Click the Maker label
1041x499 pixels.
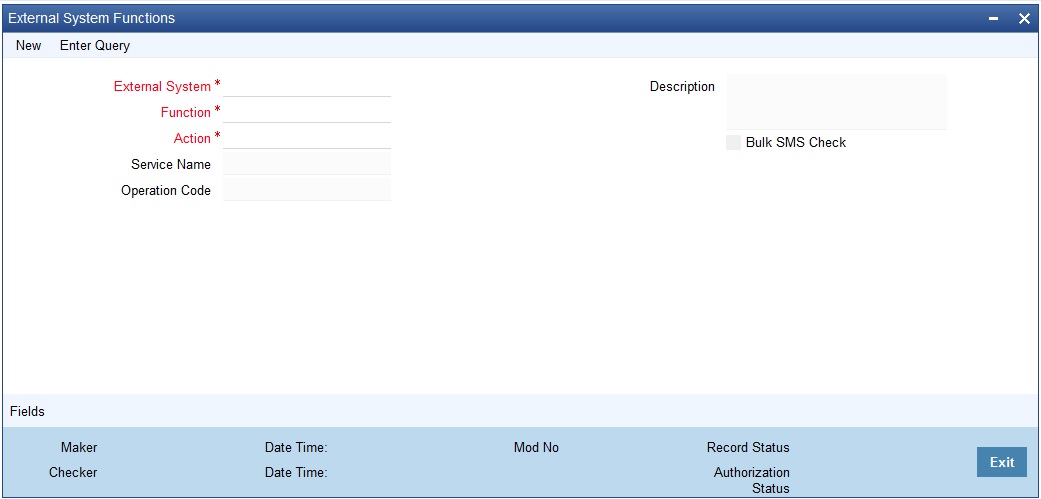pyautogui.click(x=79, y=447)
